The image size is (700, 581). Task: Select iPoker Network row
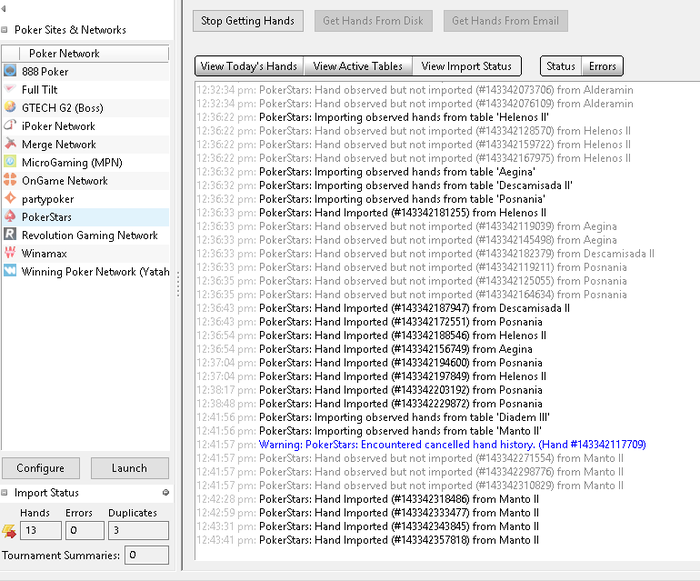tap(86, 126)
